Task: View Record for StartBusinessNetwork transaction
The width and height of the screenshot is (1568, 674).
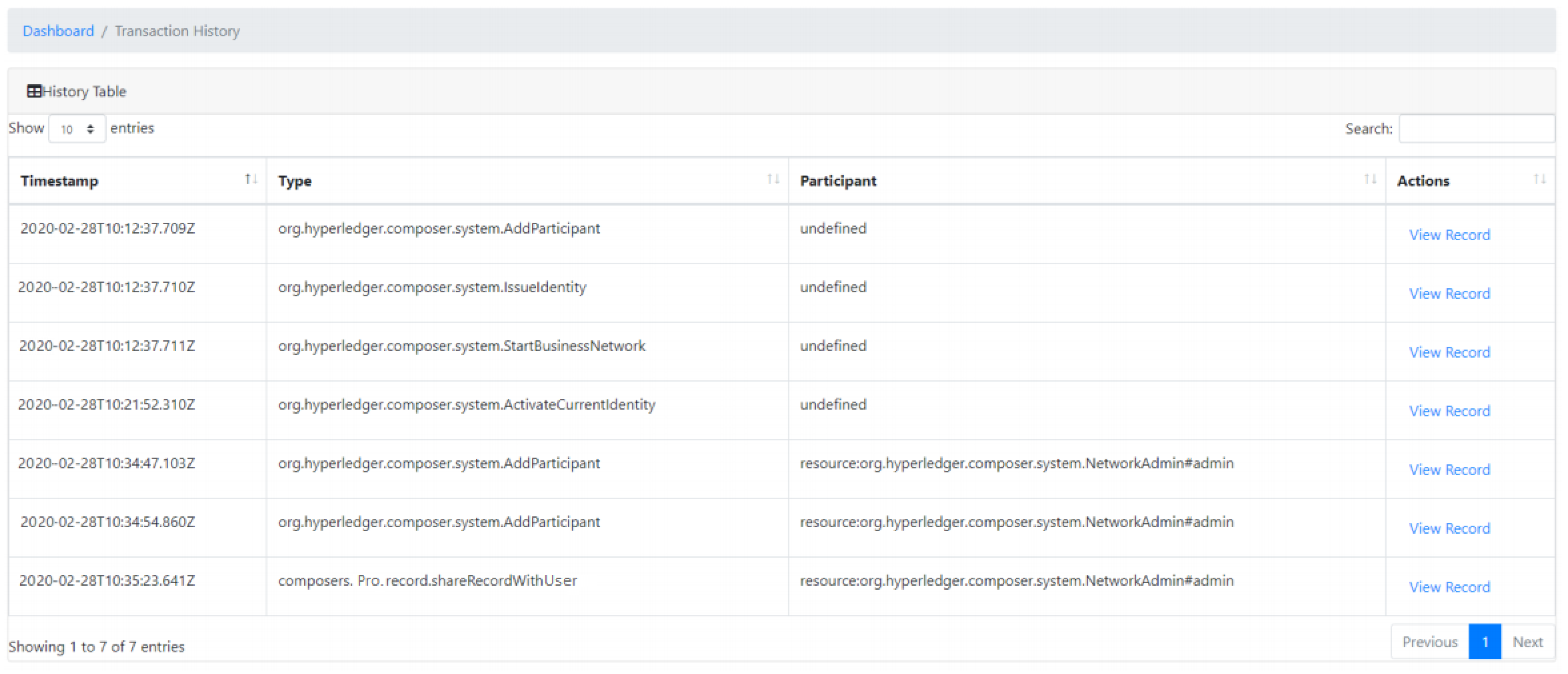Action: pyautogui.click(x=1449, y=353)
